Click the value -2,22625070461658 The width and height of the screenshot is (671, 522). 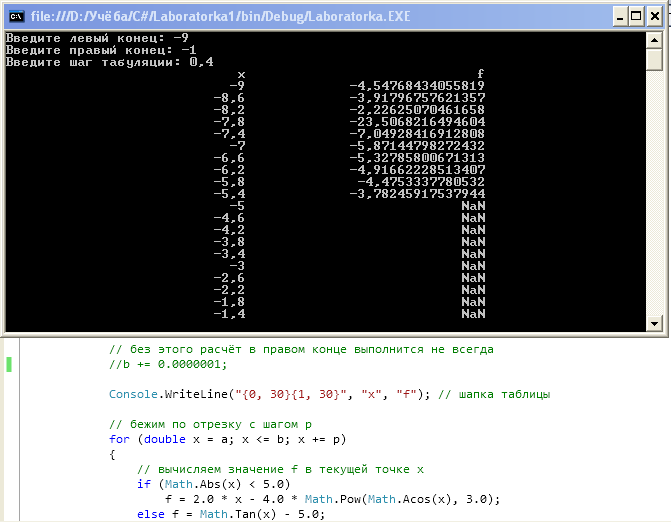tap(417, 110)
